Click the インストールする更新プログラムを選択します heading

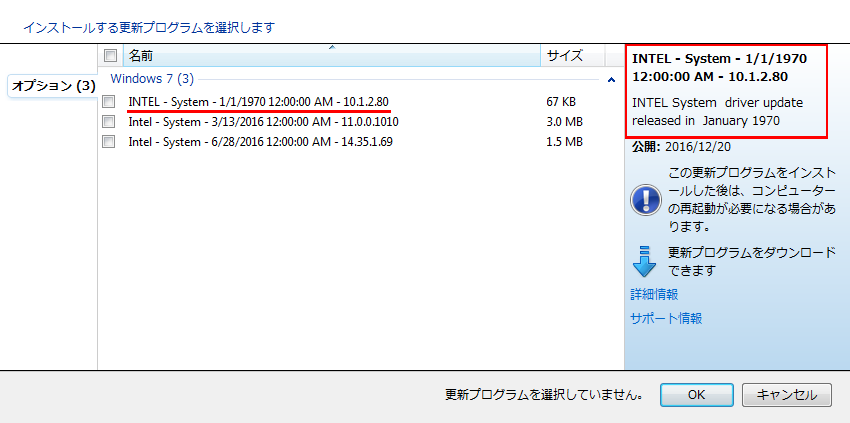coord(149,27)
